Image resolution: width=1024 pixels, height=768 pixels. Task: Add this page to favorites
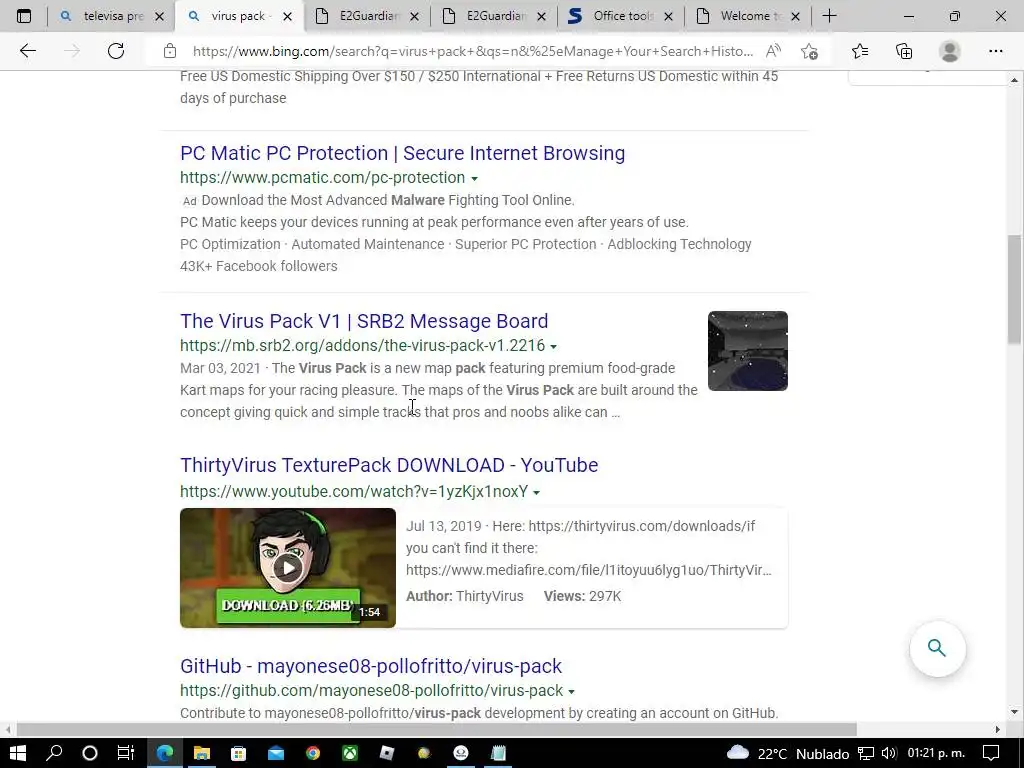(x=810, y=51)
